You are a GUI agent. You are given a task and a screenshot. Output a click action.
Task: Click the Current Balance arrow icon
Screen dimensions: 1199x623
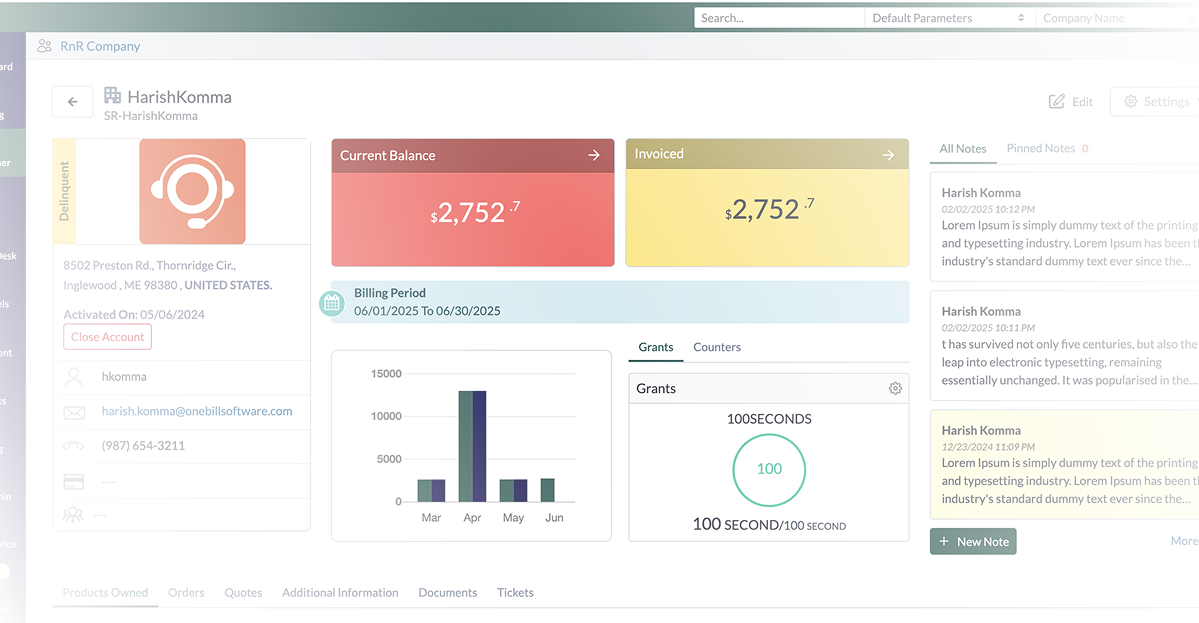[594, 155]
